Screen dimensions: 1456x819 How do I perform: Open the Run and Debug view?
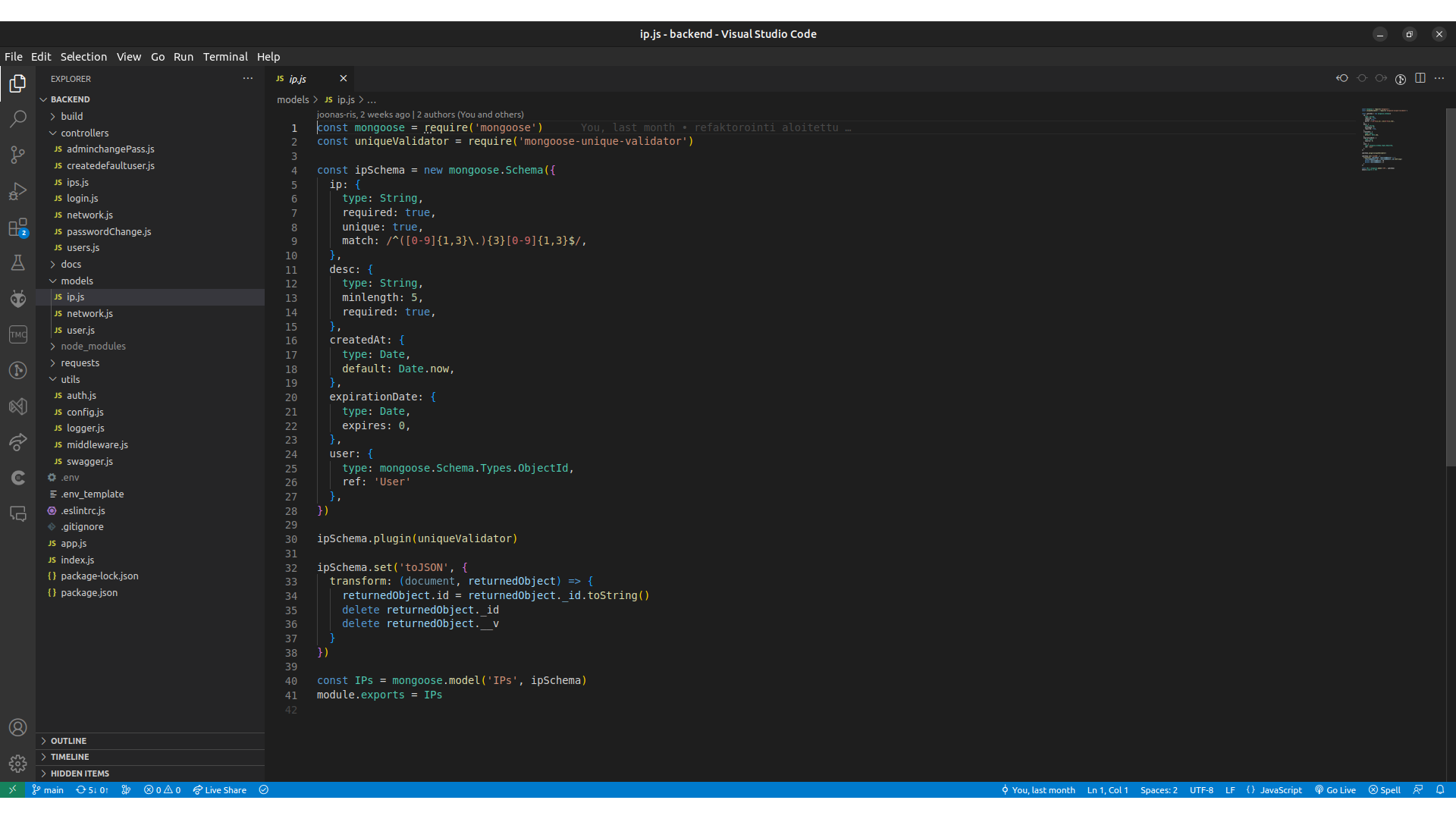click(17, 191)
